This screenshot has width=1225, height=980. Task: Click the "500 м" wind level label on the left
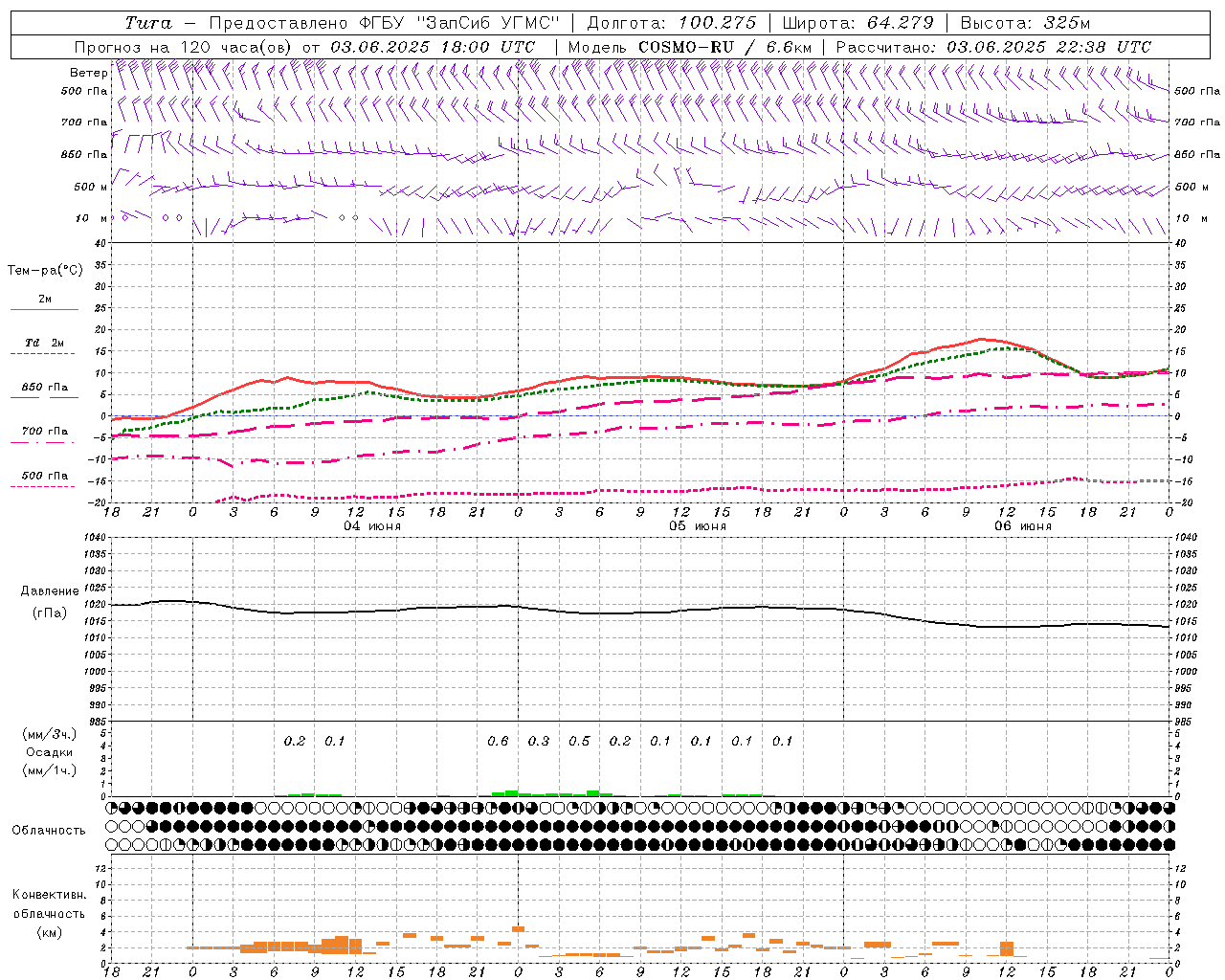pyautogui.click(x=91, y=187)
